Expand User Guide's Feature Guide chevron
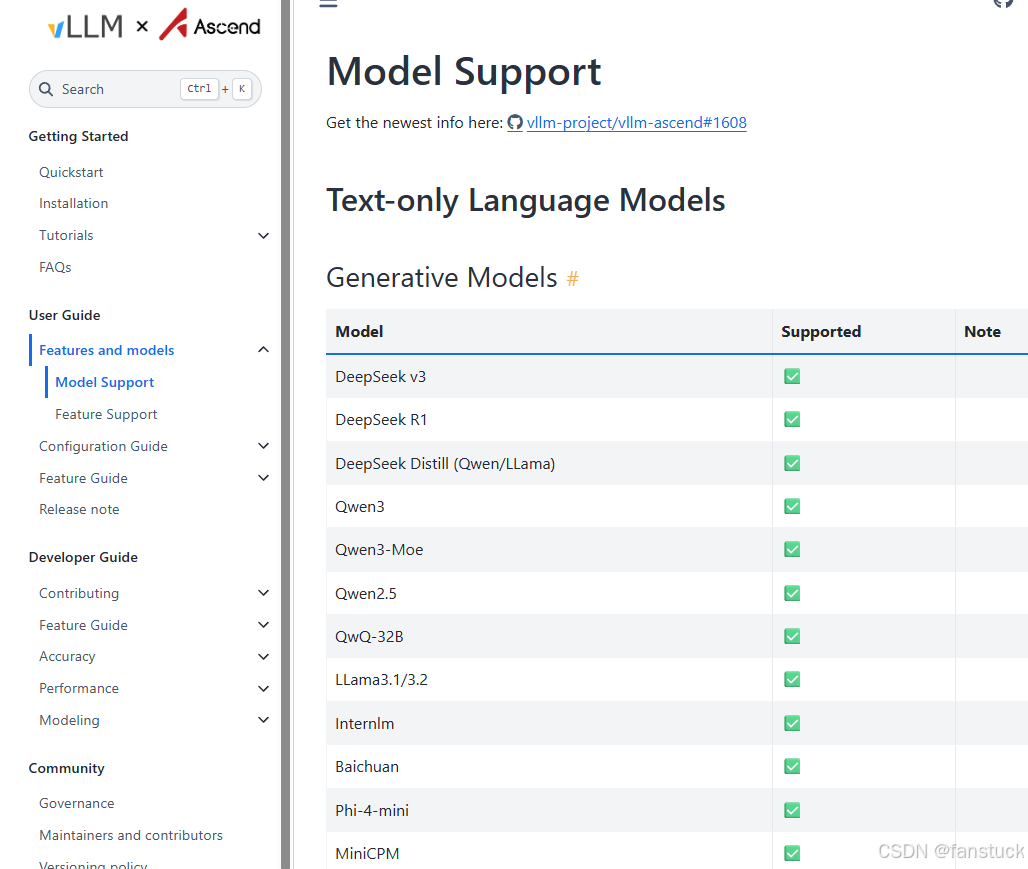1028x869 pixels. pyautogui.click(x=264, y=478)
